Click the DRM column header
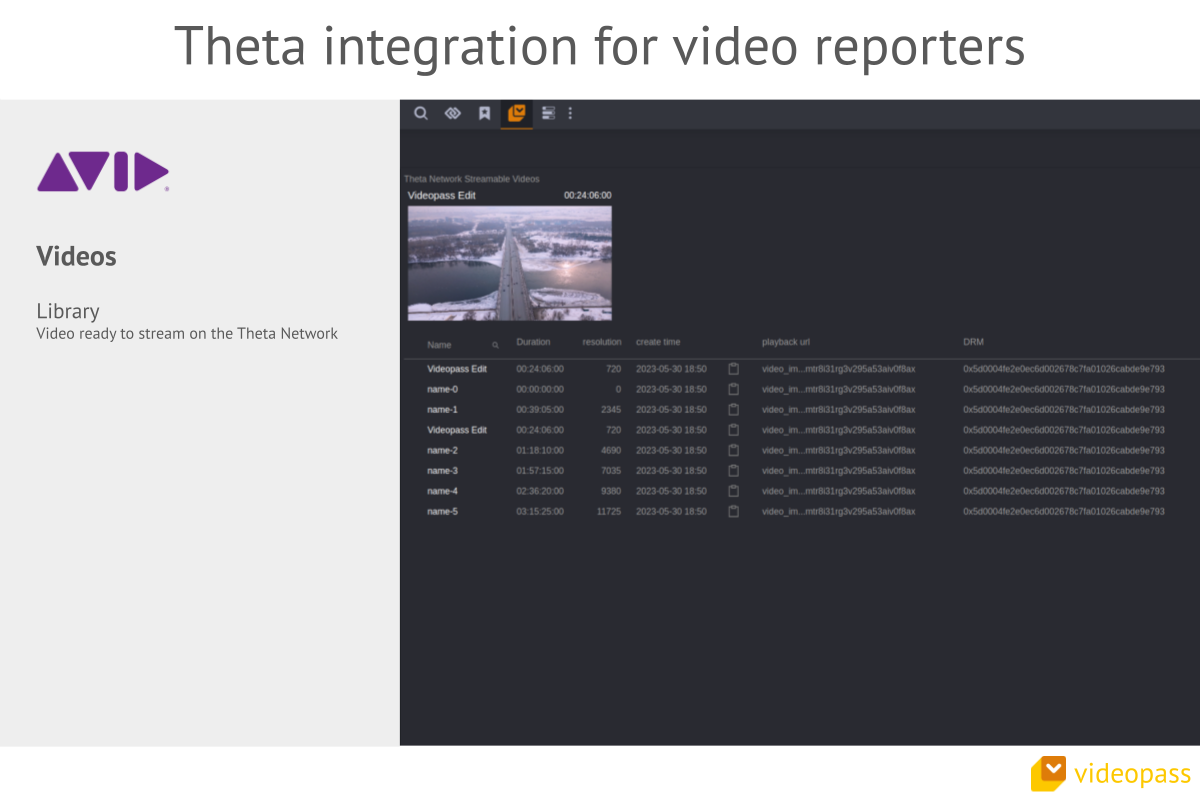Viewport: 1200px width, 800px height. click(973, 342)
